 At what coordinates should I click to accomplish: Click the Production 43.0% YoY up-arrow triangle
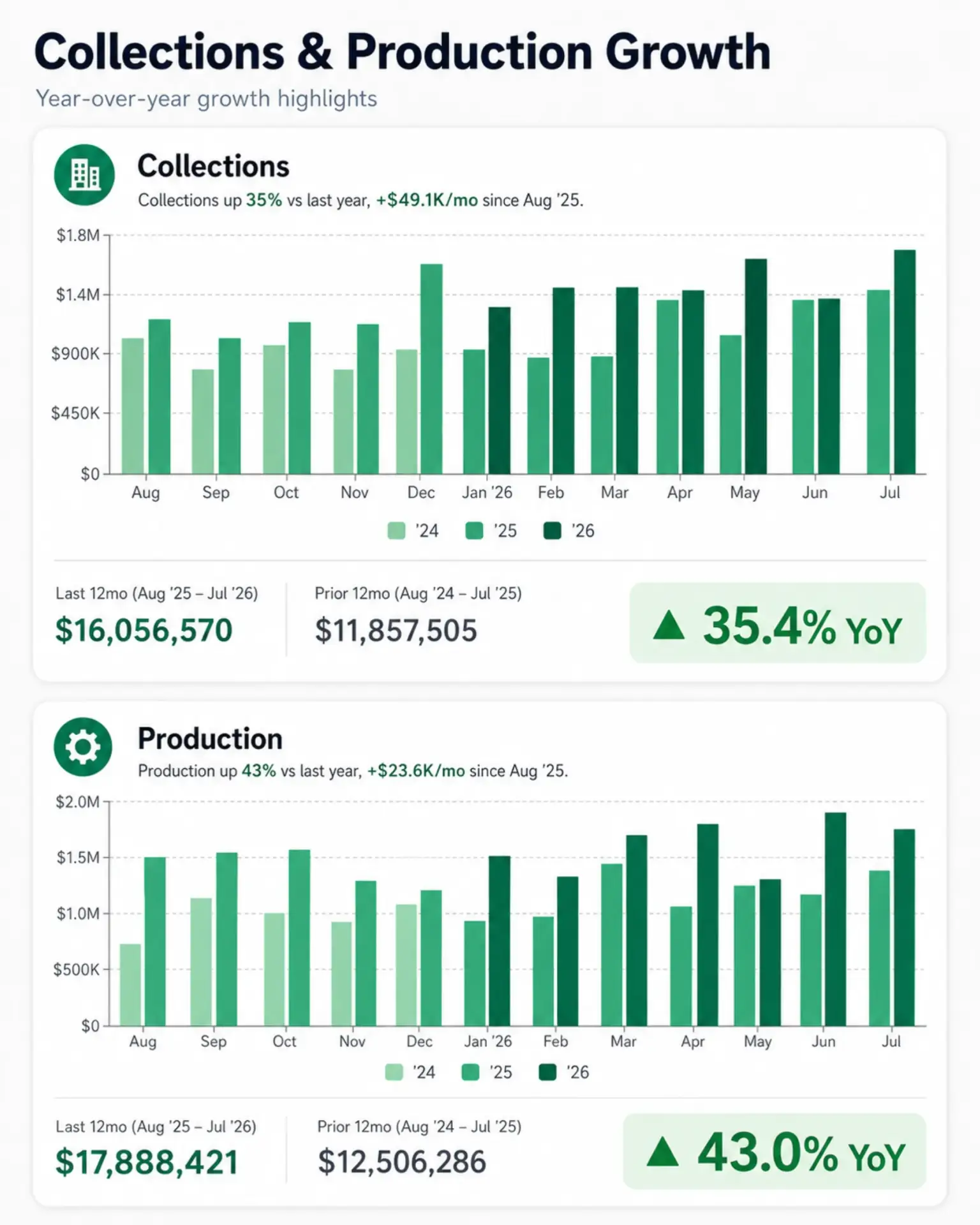pyautogui.click(x=662, y=1152)
